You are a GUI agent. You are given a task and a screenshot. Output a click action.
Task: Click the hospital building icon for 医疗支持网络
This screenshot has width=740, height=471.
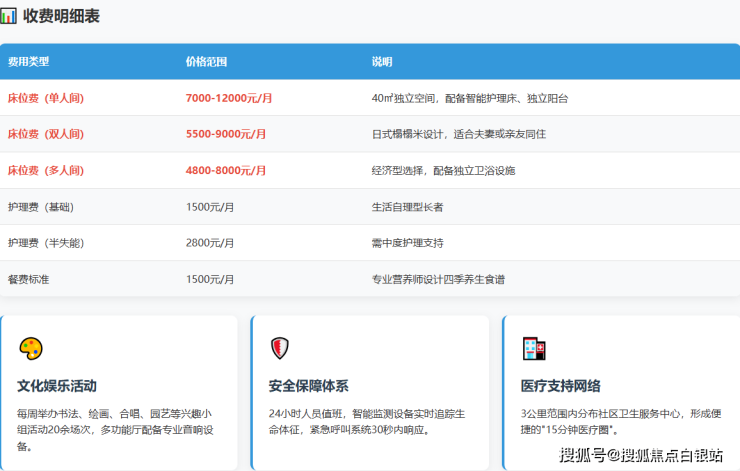coord(533,349)
